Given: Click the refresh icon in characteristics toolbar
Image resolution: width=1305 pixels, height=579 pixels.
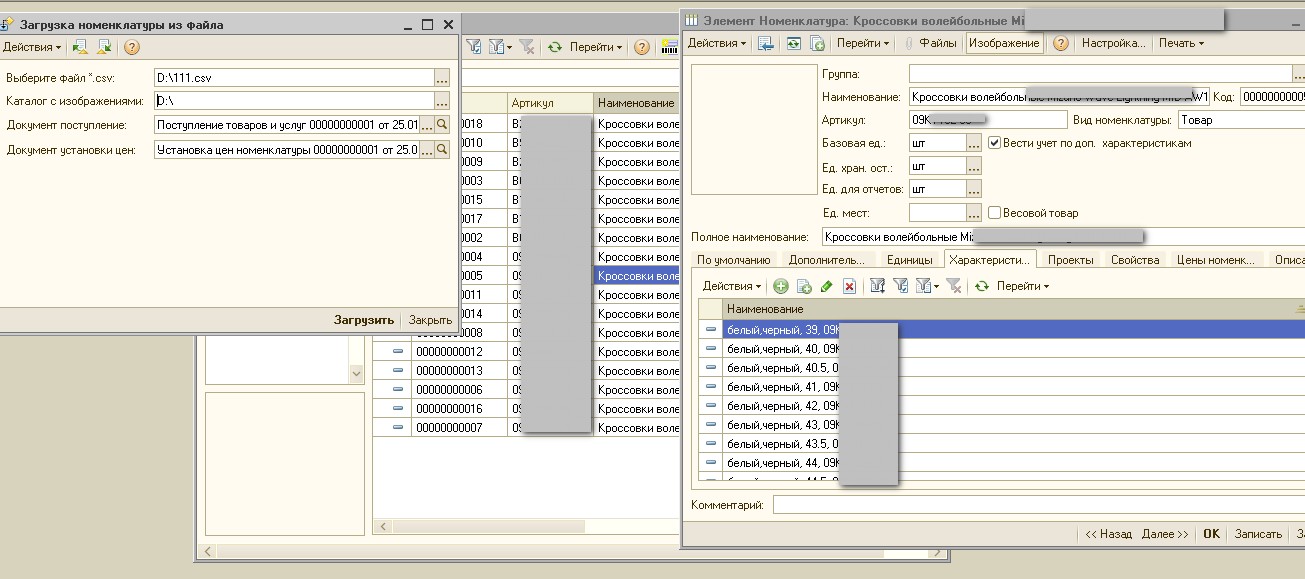Looking at the screenshot, I should tap(982, 286).
